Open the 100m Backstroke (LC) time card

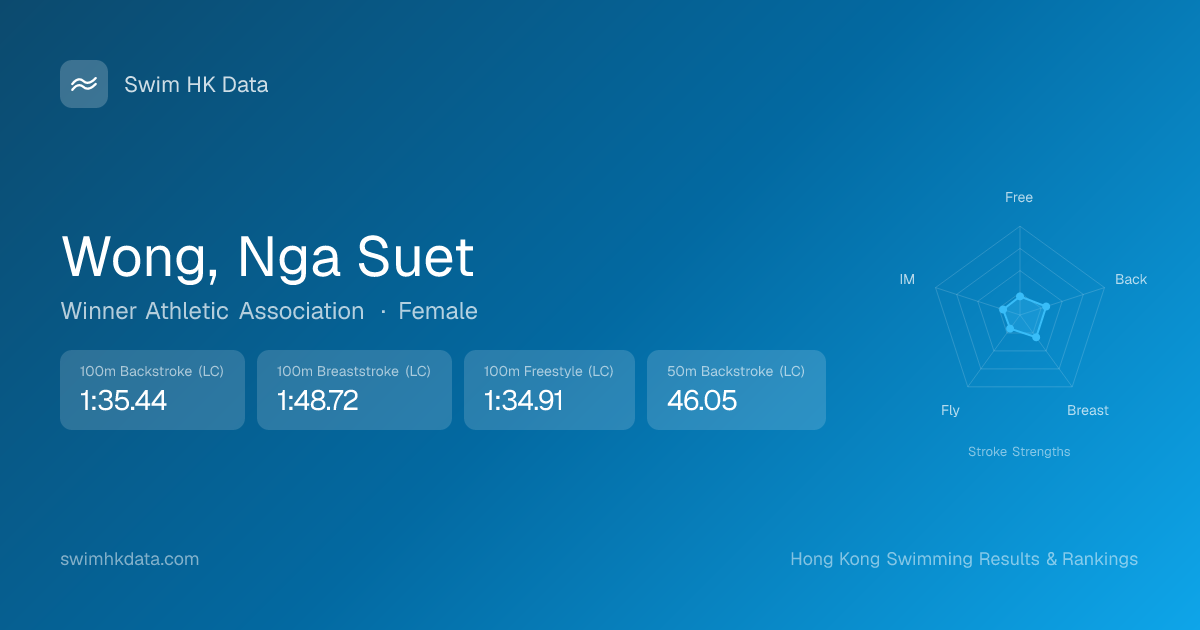(x=152, y=390)
